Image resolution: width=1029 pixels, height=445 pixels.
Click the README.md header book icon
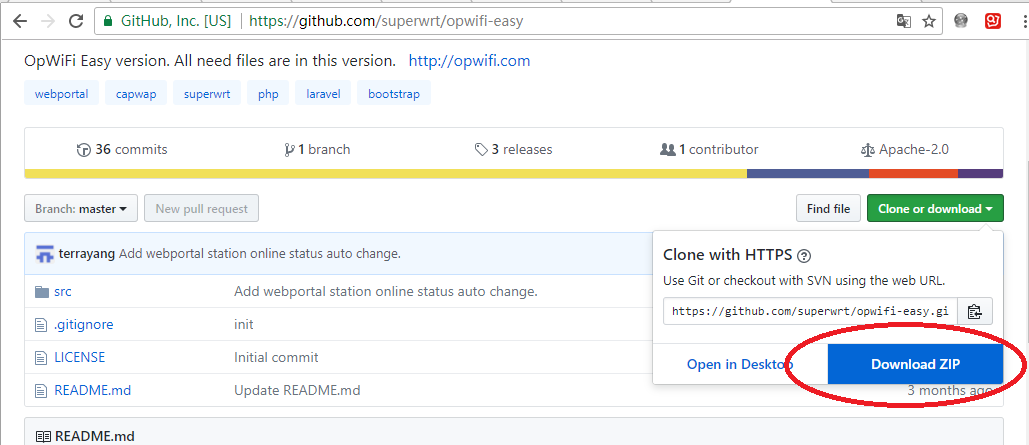(x=43, y=436)
